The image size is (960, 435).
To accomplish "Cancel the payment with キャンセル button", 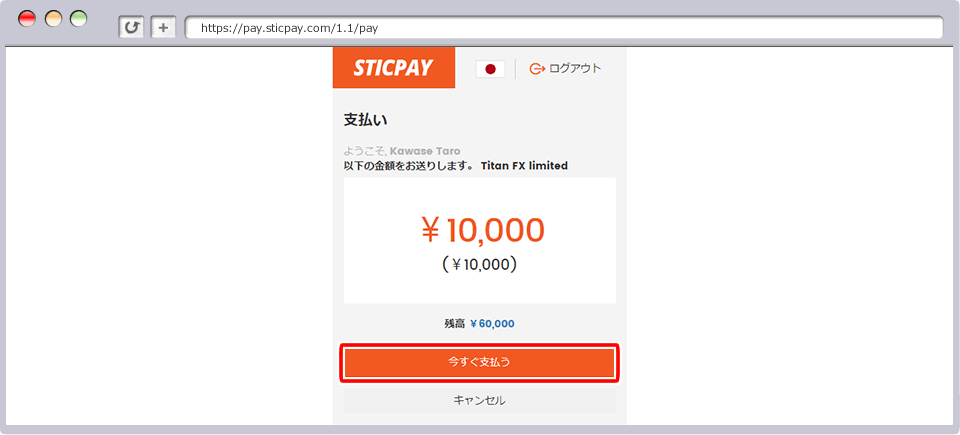I will [x=479, y=401].
